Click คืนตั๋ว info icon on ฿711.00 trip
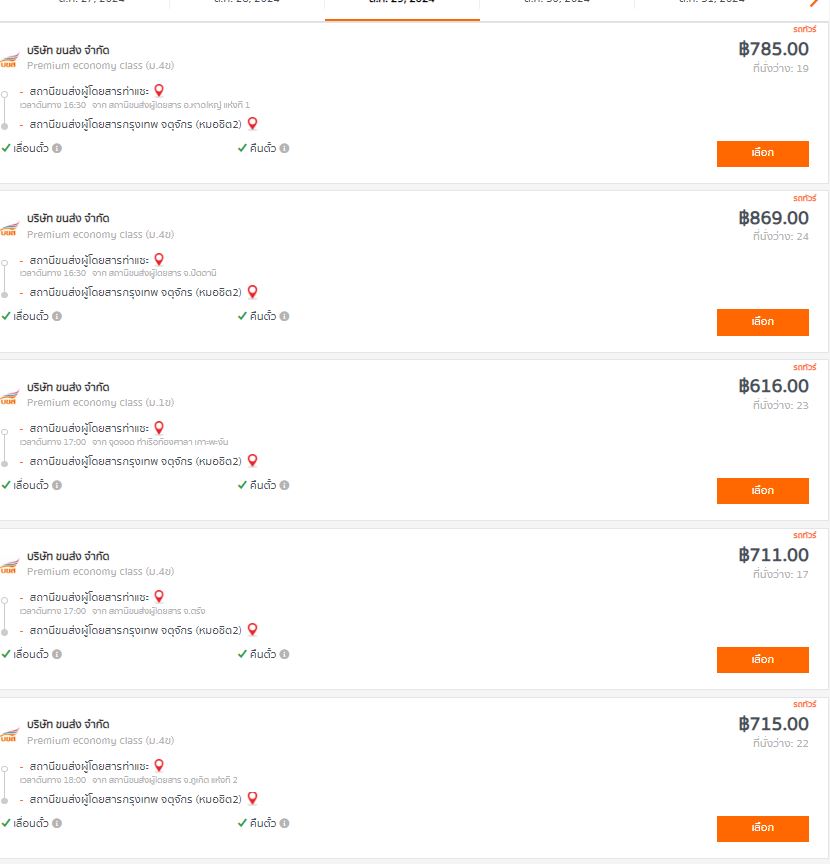Image resolution: width=830 pixels, height=864 pixels. pos(284,654)
